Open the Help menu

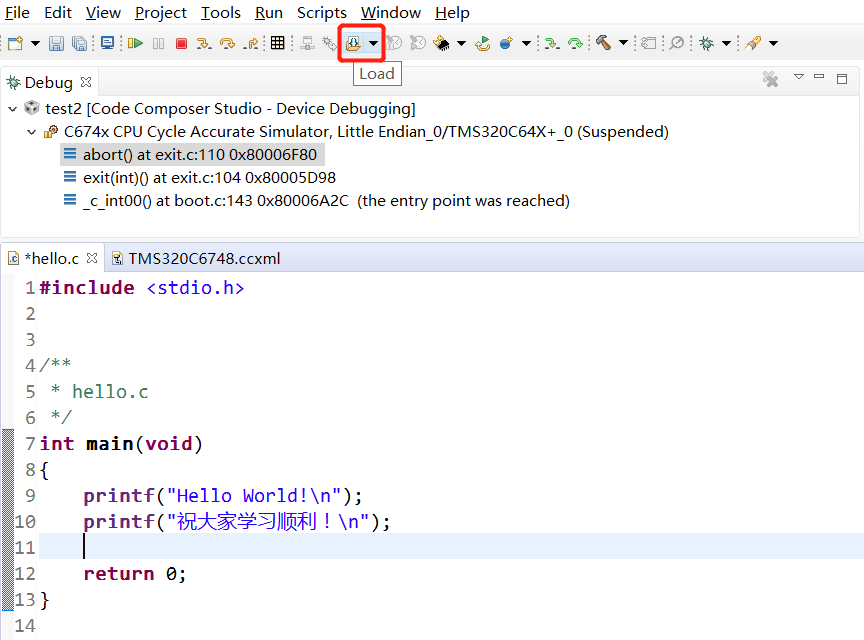(452, 13)
